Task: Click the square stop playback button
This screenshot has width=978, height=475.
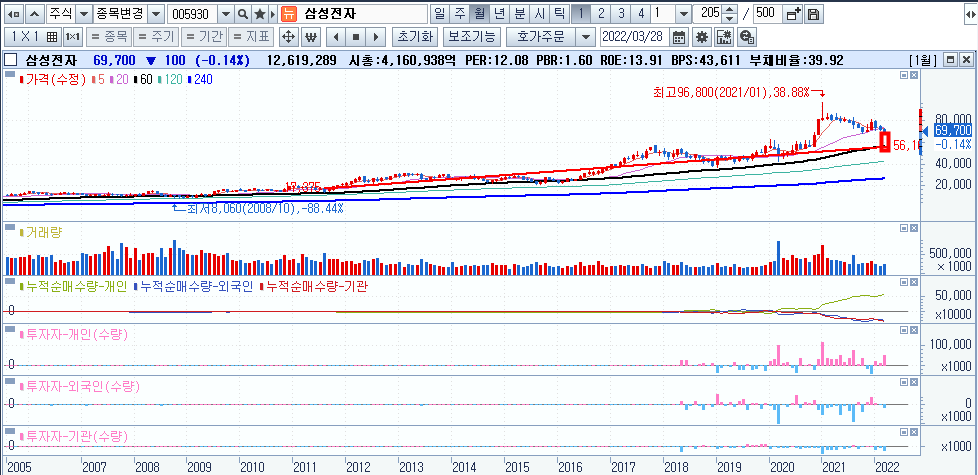Action: pyautogui.click(x=356, y=37)
